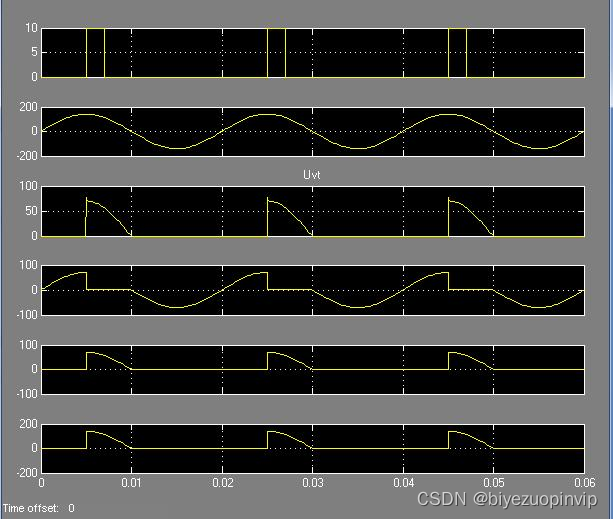Click the y-axis label 5 on top plot
The width and height of the screenshot is (613, 519).
(x=34, y=52)
